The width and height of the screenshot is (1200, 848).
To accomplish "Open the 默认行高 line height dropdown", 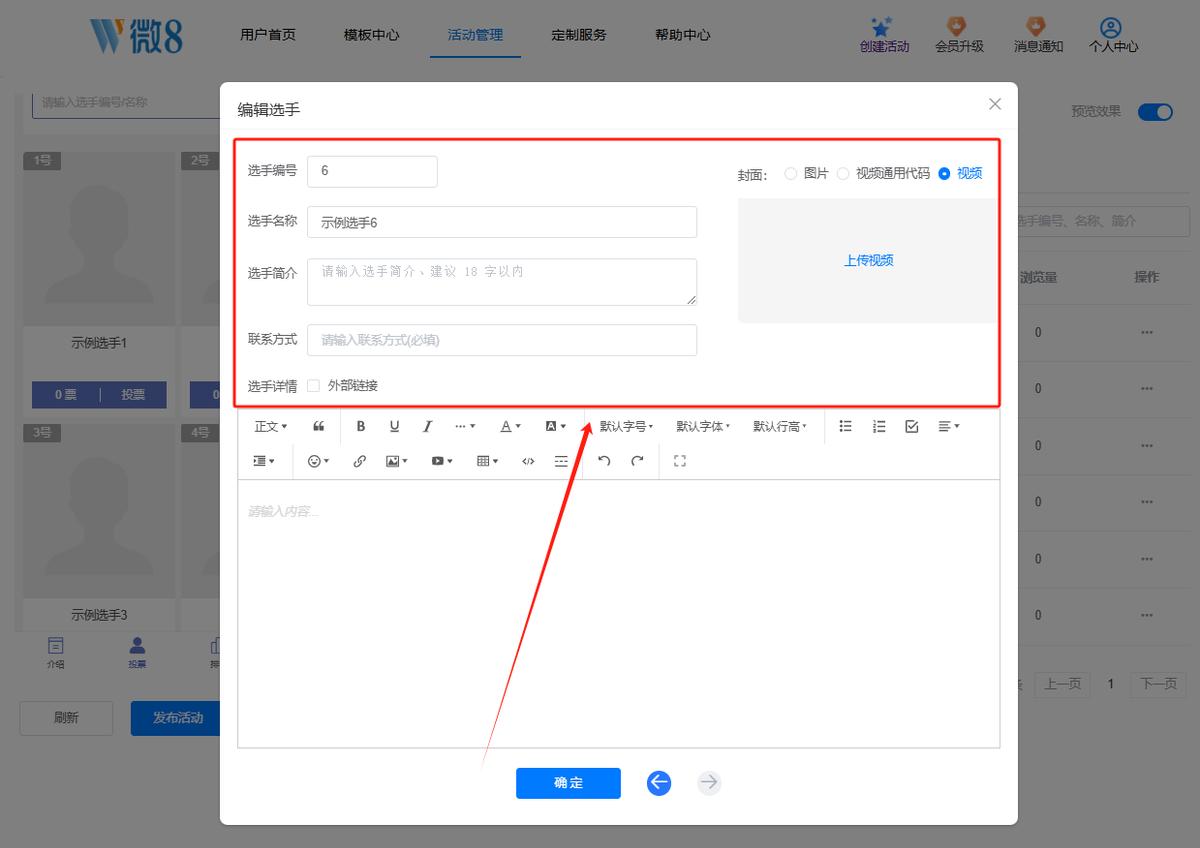I will [780, 426].
